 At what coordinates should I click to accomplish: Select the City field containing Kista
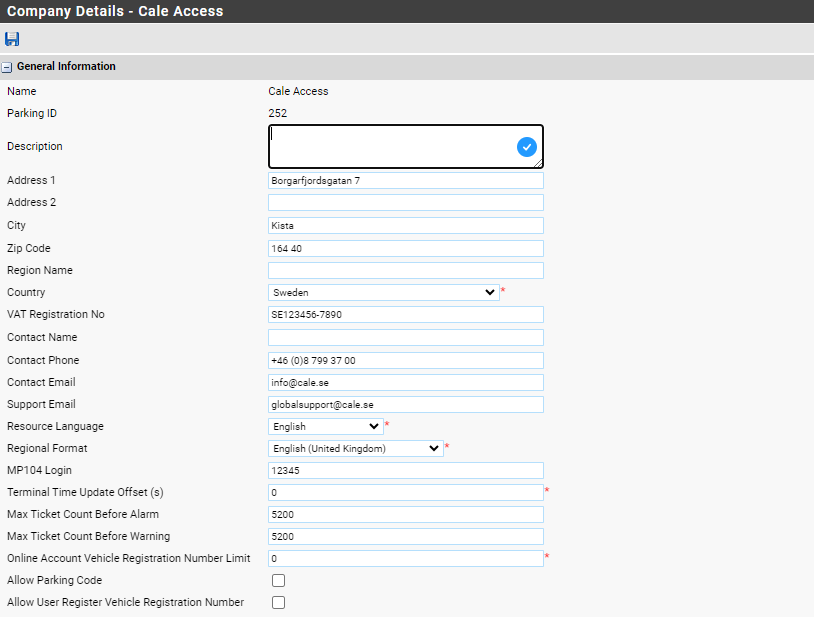point(405,225)
